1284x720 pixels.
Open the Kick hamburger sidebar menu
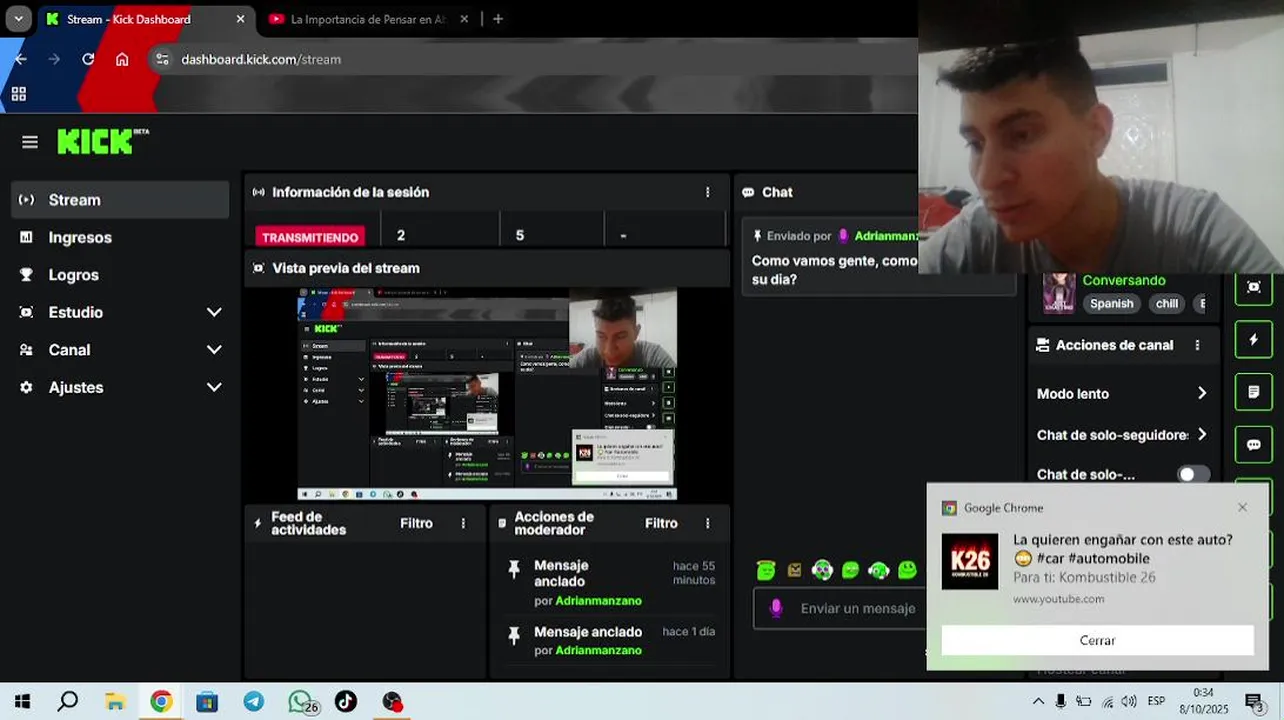point(30,142)
